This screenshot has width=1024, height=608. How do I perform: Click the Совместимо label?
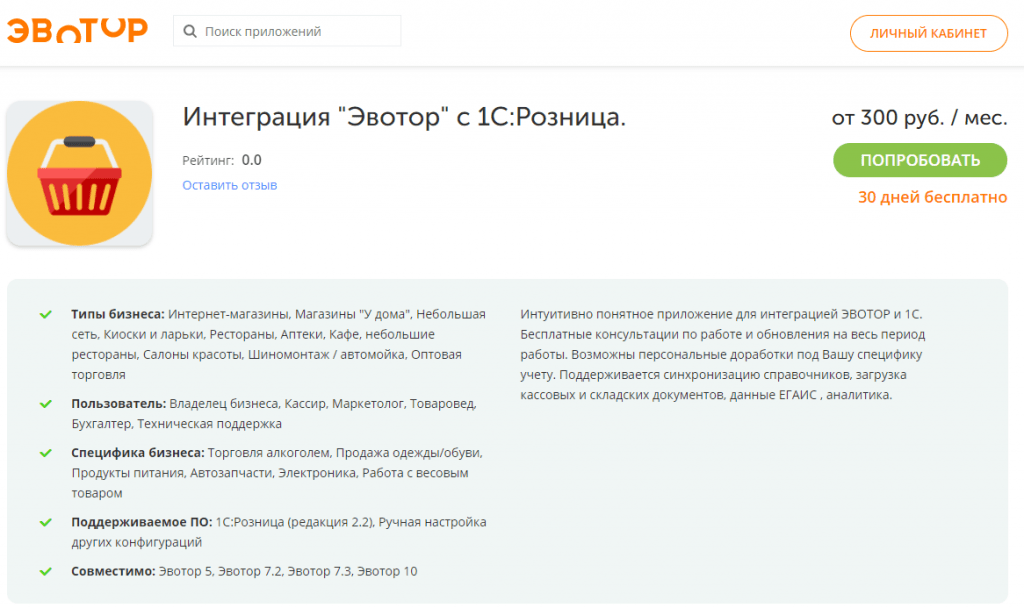click(113, 571)
